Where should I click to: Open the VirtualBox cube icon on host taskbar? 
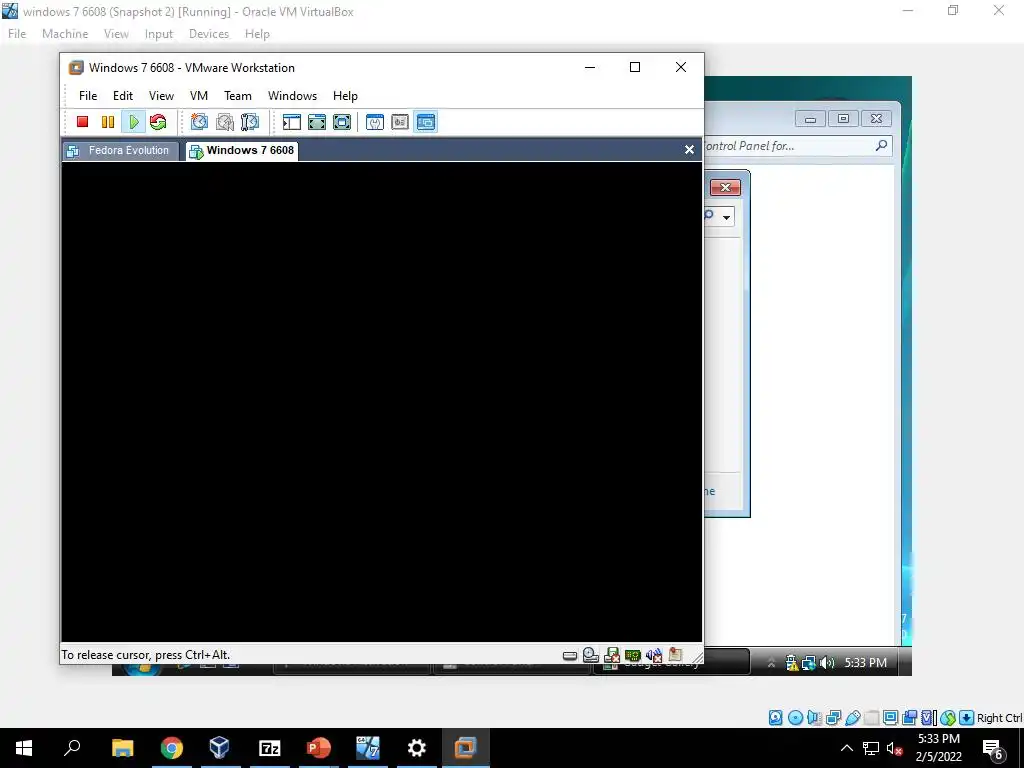coord(219,748)
